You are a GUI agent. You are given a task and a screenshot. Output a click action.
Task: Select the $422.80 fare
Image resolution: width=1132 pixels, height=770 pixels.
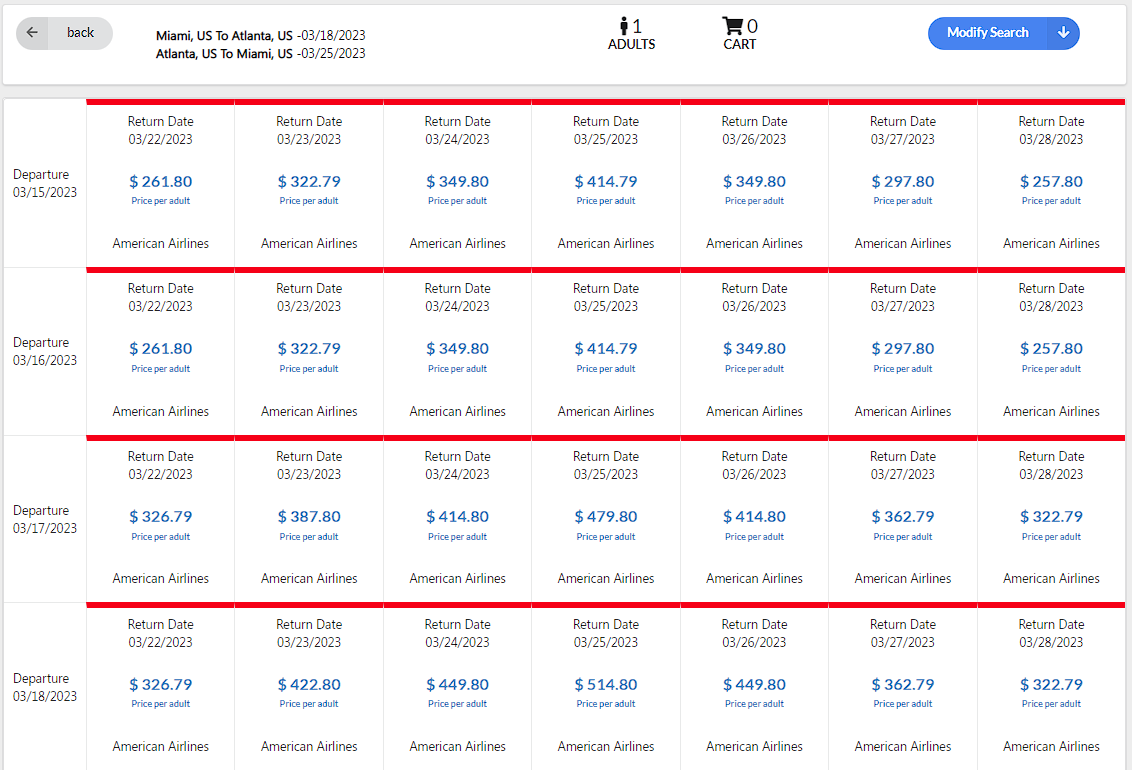[x=309, y=685]
